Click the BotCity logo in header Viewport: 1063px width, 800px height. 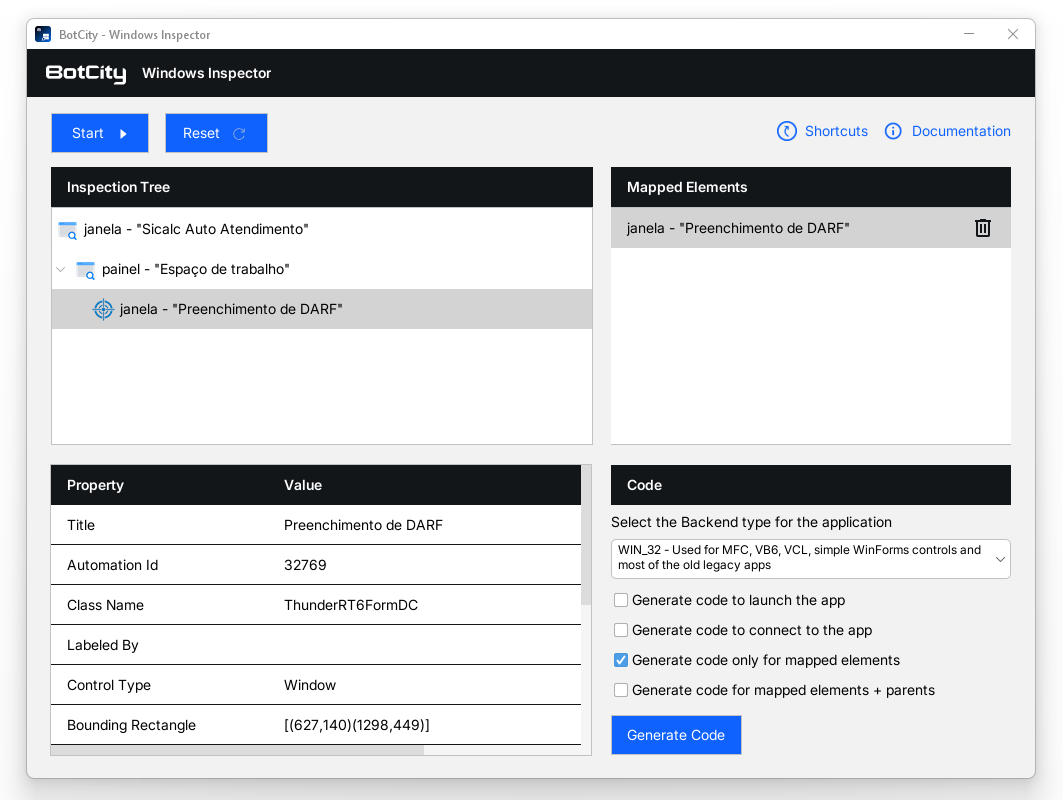pyautogui.click(x=86, y=73)
